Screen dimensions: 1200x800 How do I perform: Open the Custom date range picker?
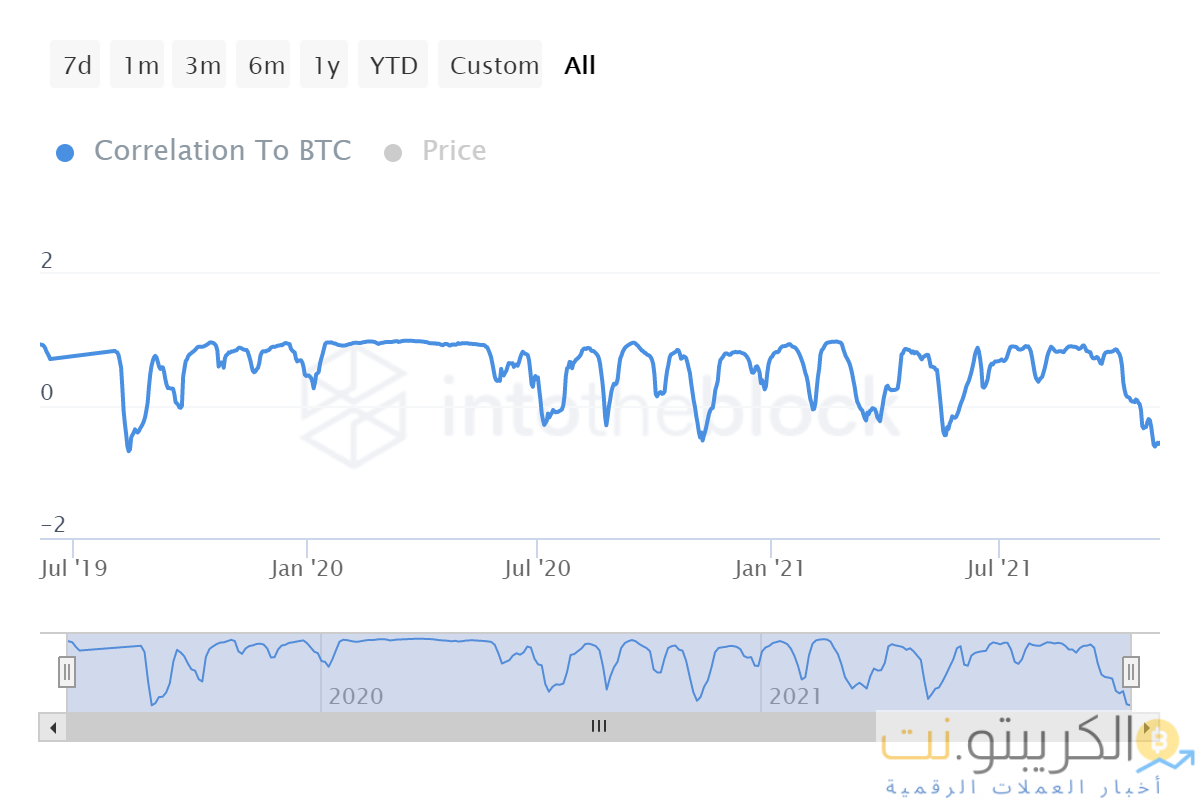tap(493, 66)
